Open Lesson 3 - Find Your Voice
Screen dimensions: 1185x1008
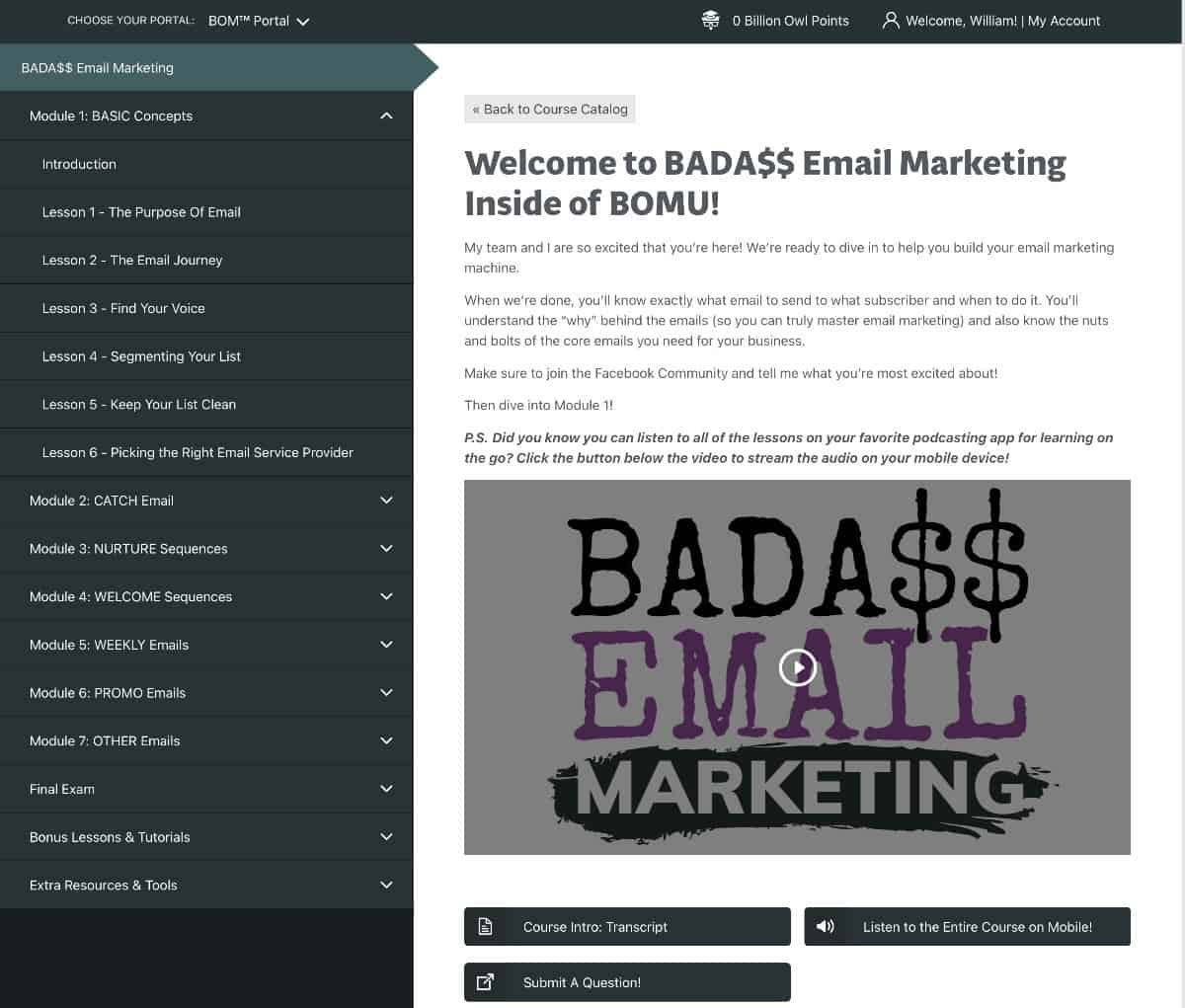pyautogui.click(x=206, y=308)
